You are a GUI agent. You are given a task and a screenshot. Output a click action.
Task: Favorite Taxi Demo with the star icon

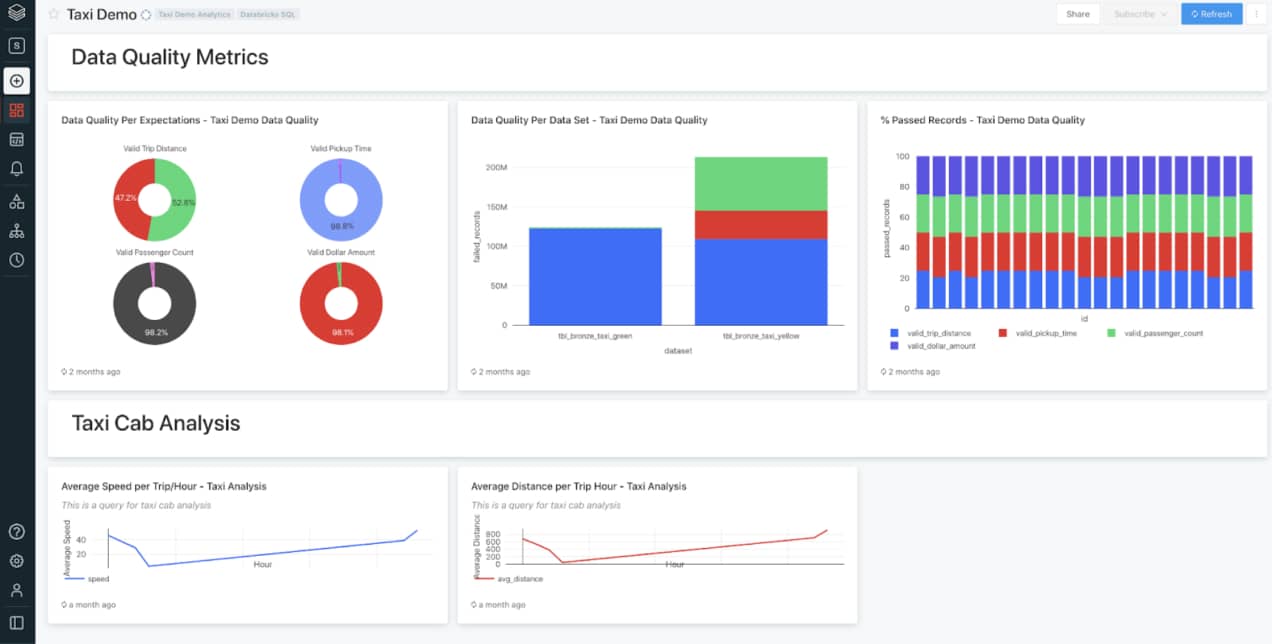(54, 15)
